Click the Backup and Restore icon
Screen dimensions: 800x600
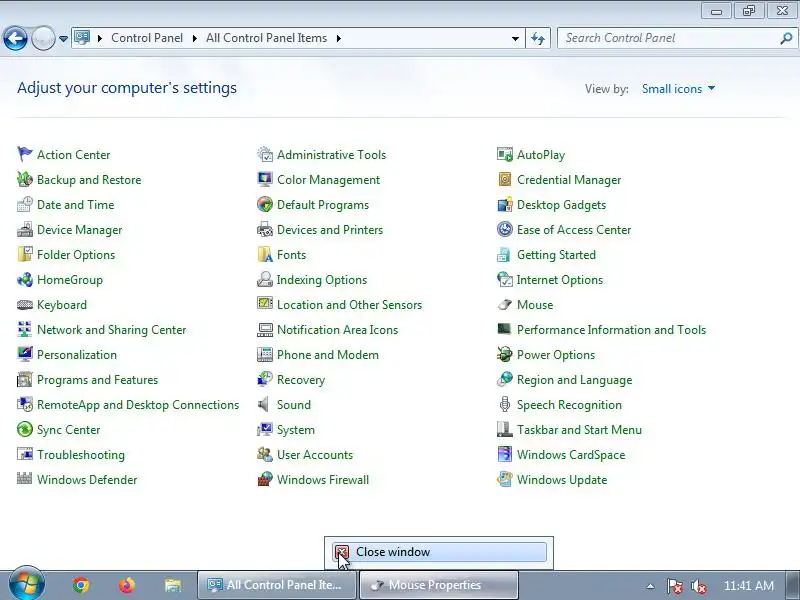pyautogui.click(x=24, y=179)
